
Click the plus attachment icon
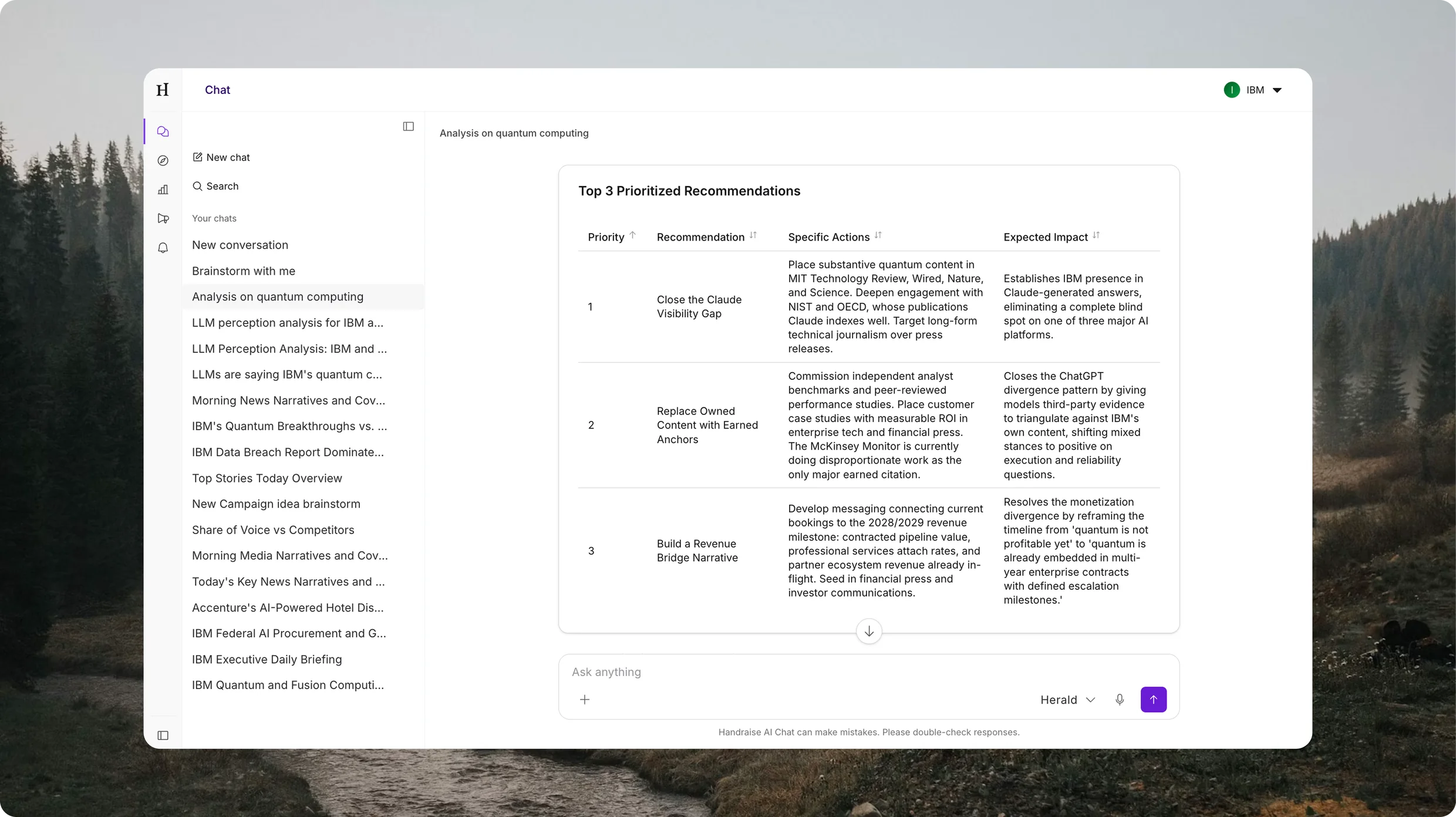tap(585, 699)
